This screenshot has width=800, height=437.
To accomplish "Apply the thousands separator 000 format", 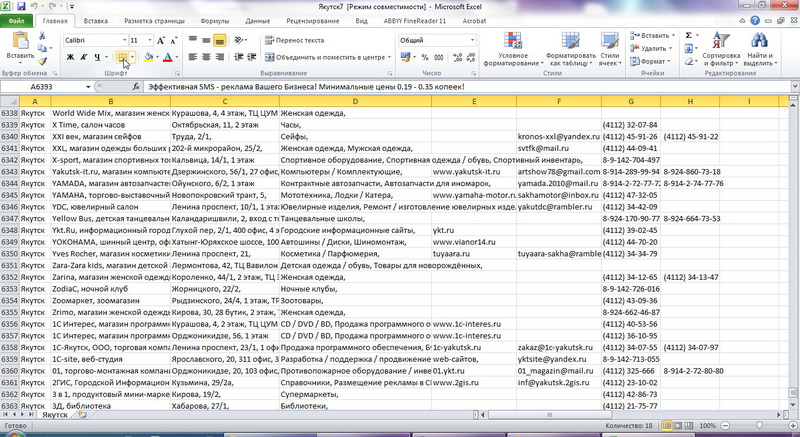I will pos(439,57).
